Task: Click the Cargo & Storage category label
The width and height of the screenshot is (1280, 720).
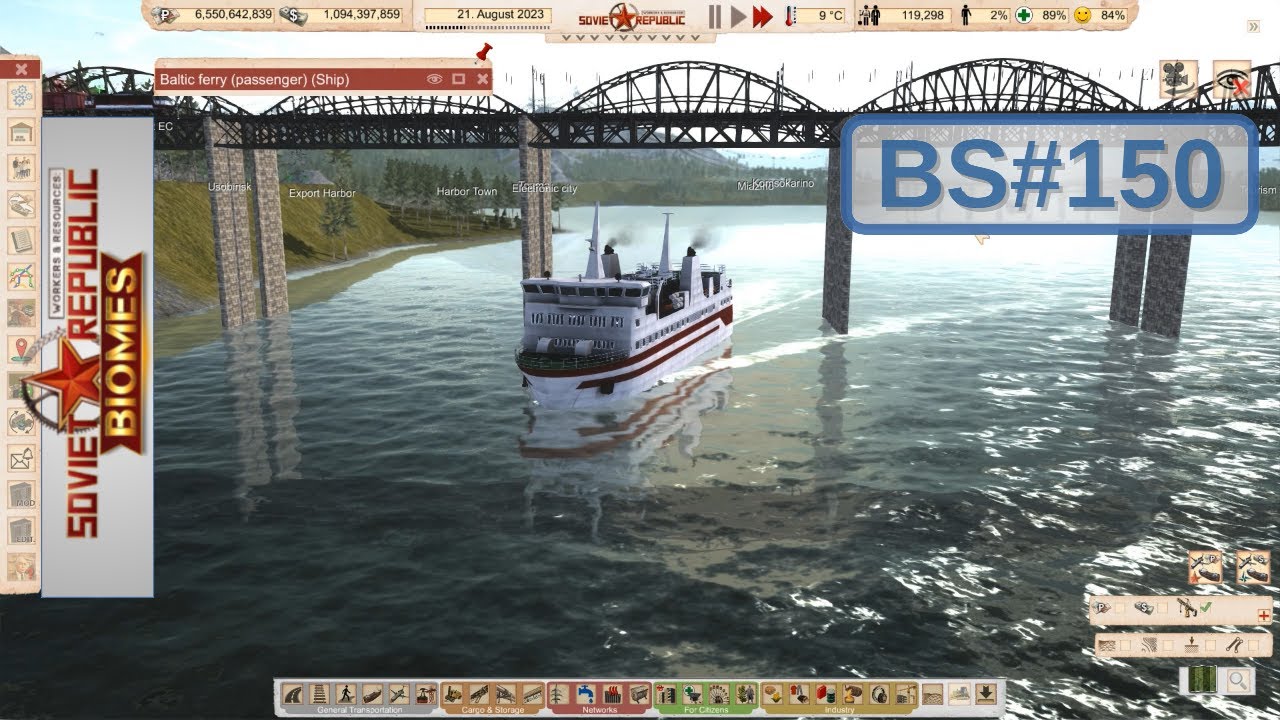Action: 491,710
